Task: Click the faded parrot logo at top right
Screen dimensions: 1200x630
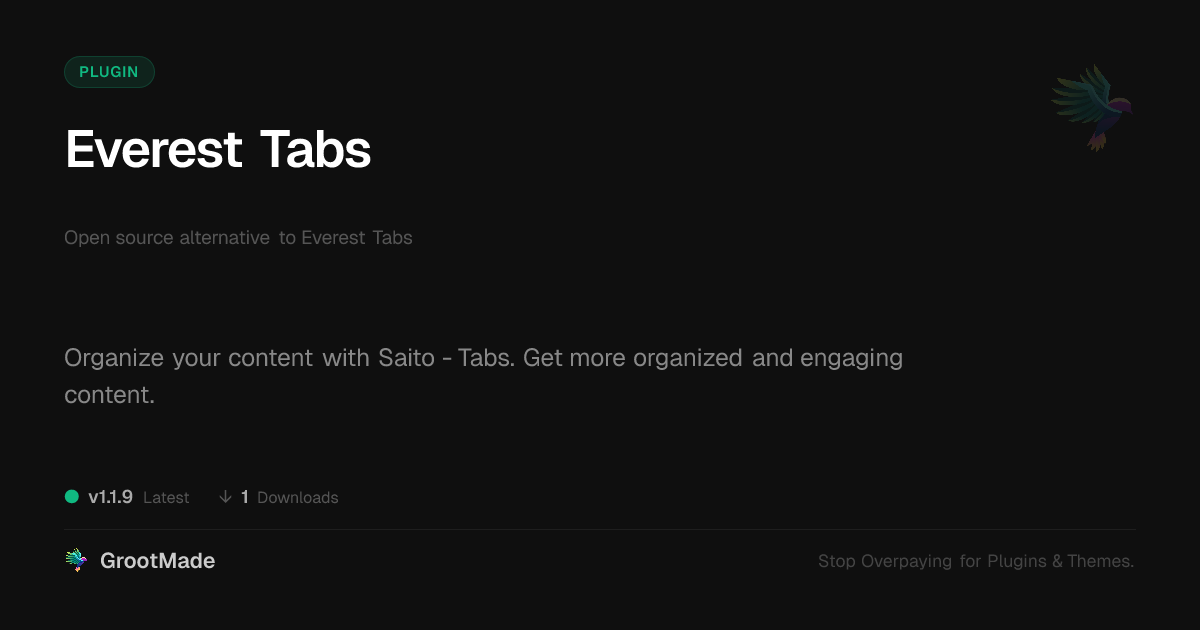Action: 1092,107
